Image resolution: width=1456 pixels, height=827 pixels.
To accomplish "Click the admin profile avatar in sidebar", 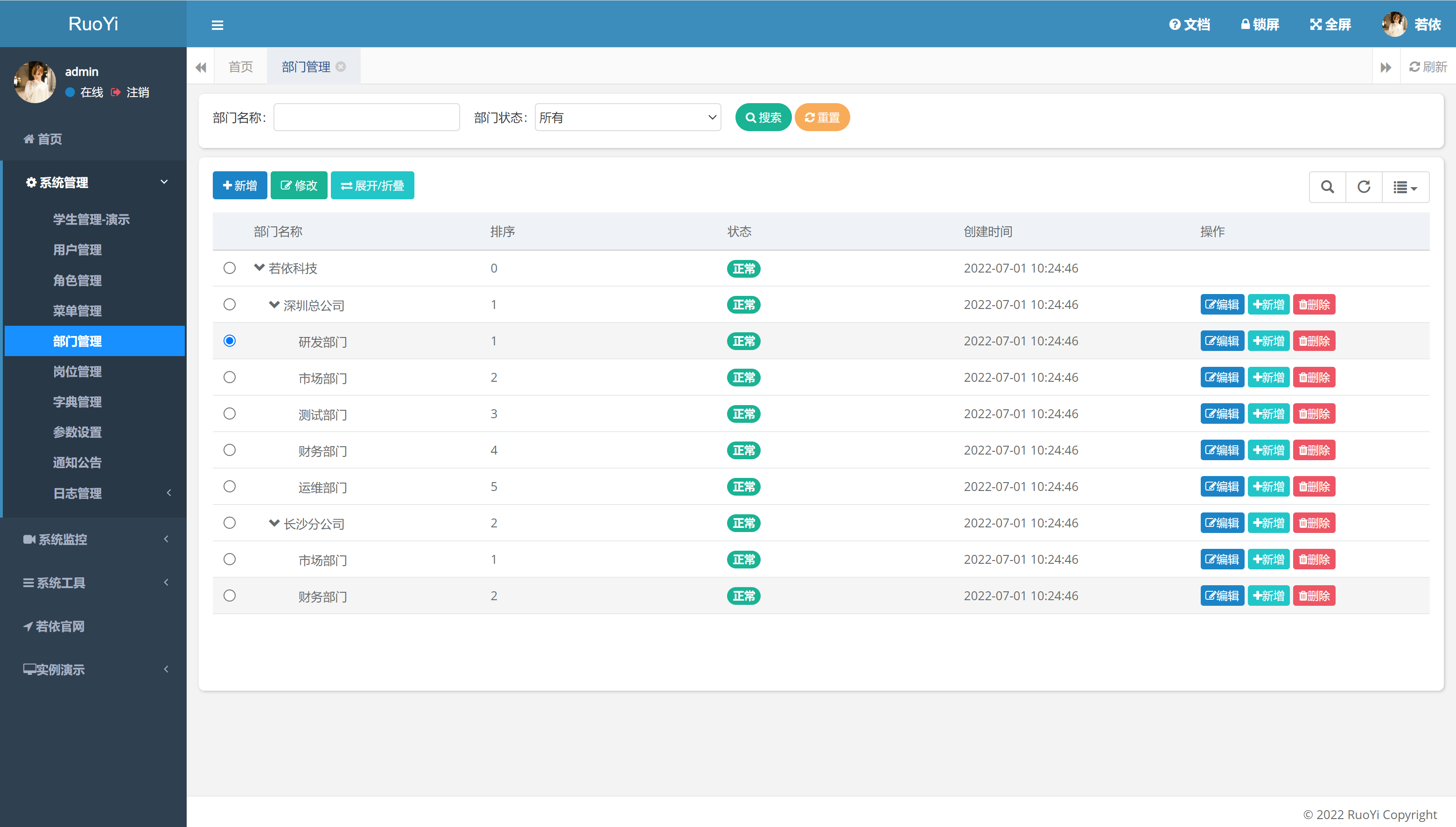I will 35,82.
